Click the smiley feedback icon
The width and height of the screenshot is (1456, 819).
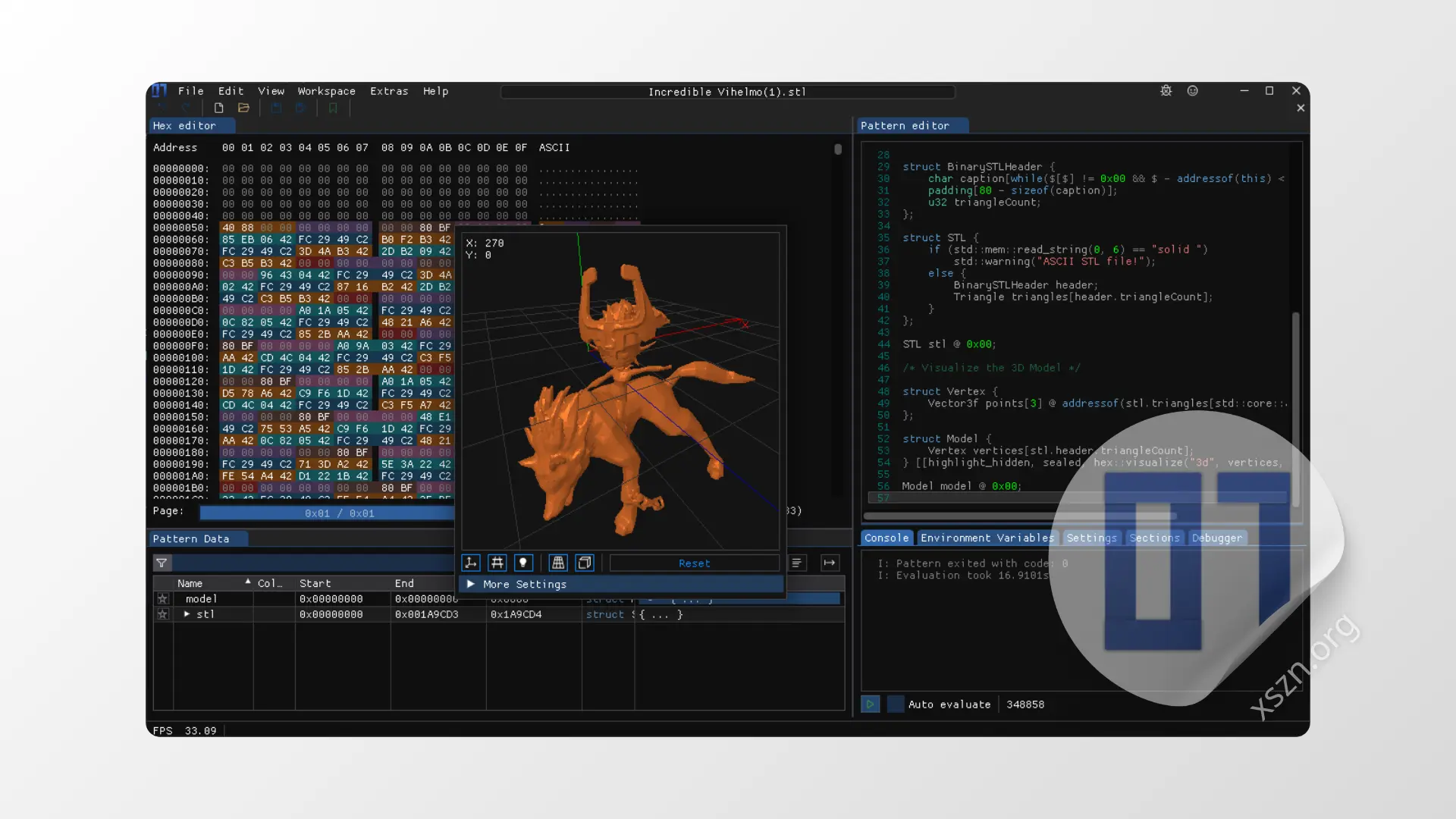click(x=1192, y=91)
